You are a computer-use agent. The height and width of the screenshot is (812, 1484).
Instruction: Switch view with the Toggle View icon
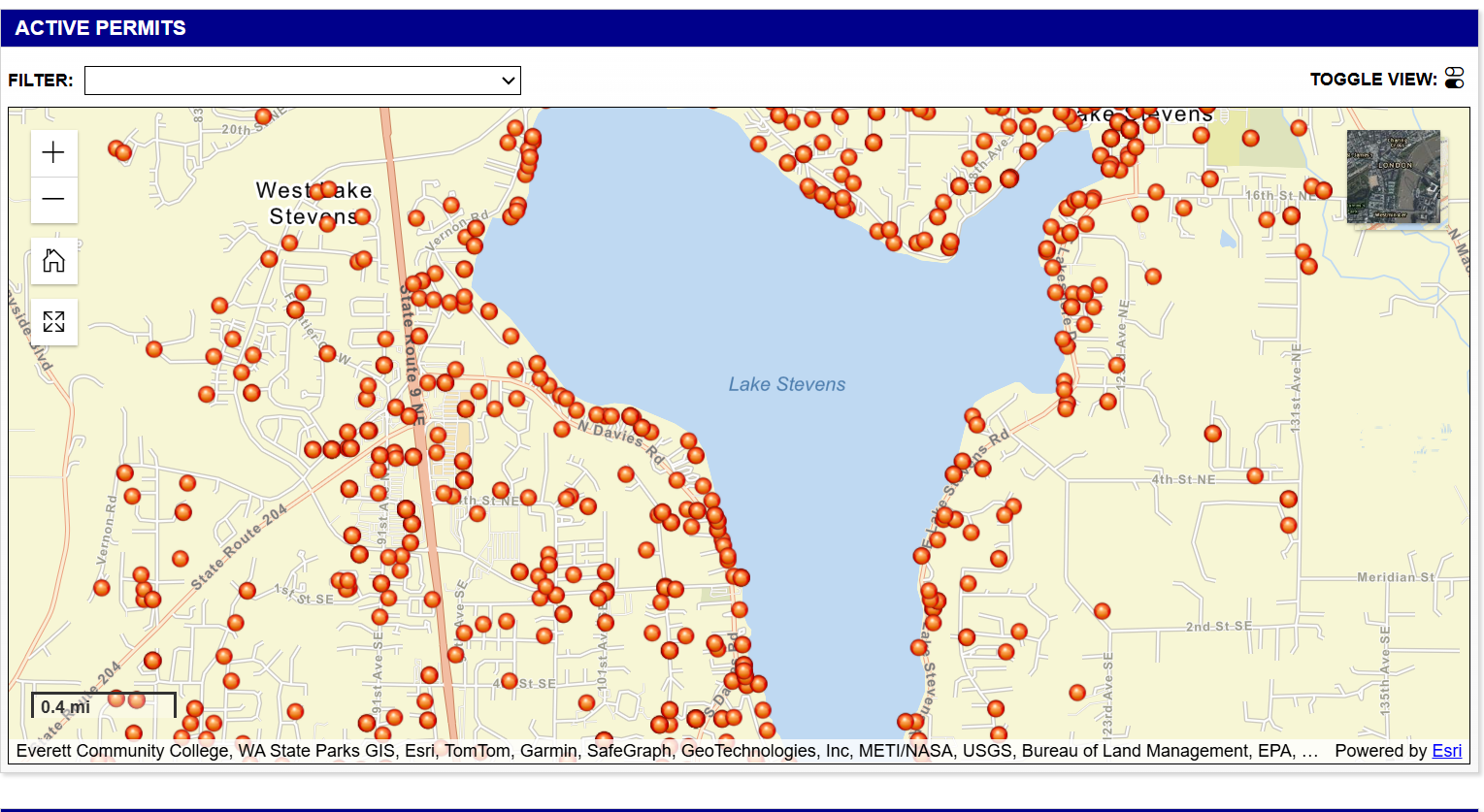click(x=1454, y=79)
